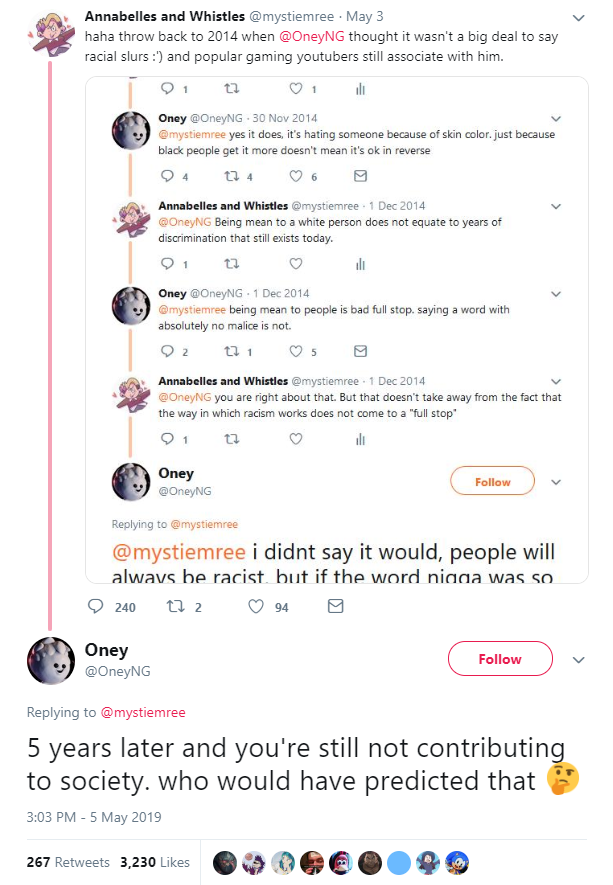This screenshot has height=885, width=613.
Task: Like Oney's 30 Nov 2014 tweet with 6 likes
Action: 296,176
